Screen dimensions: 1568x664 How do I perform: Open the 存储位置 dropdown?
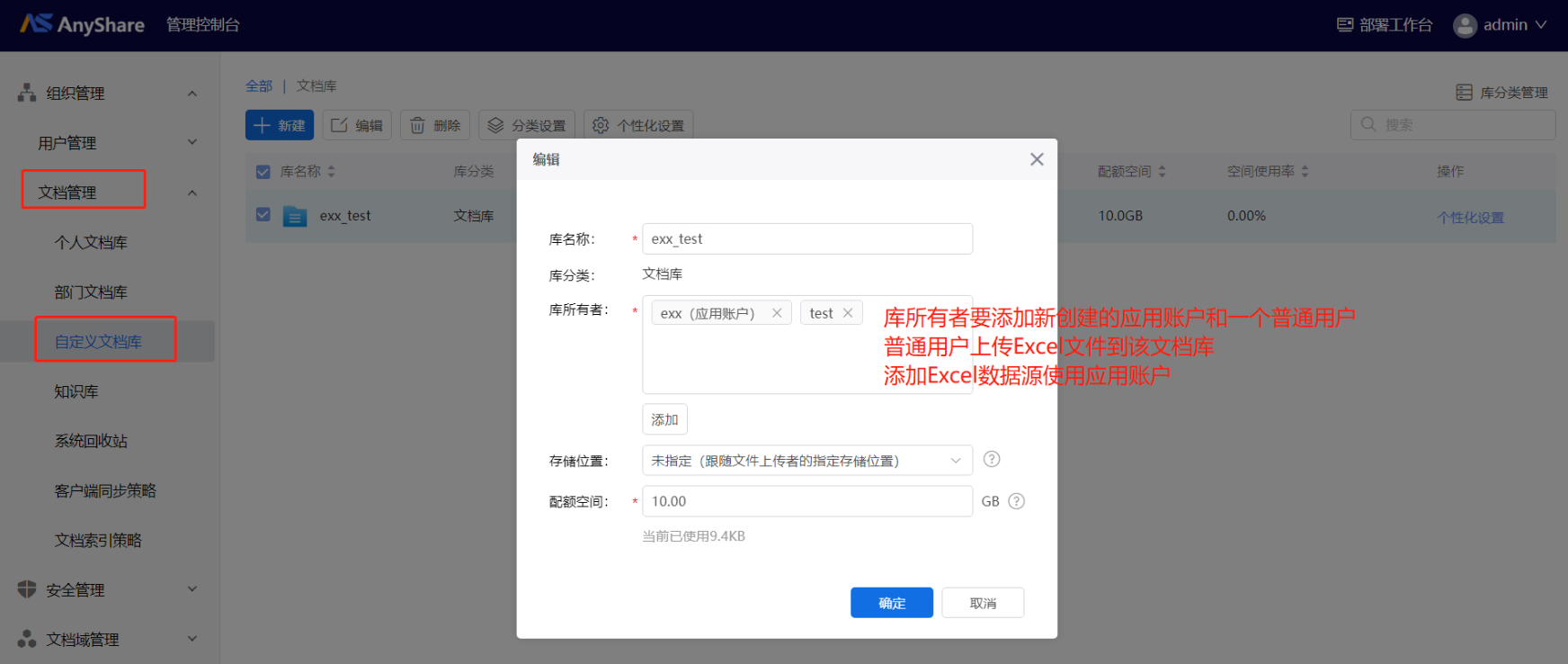[x=807, y=460]
